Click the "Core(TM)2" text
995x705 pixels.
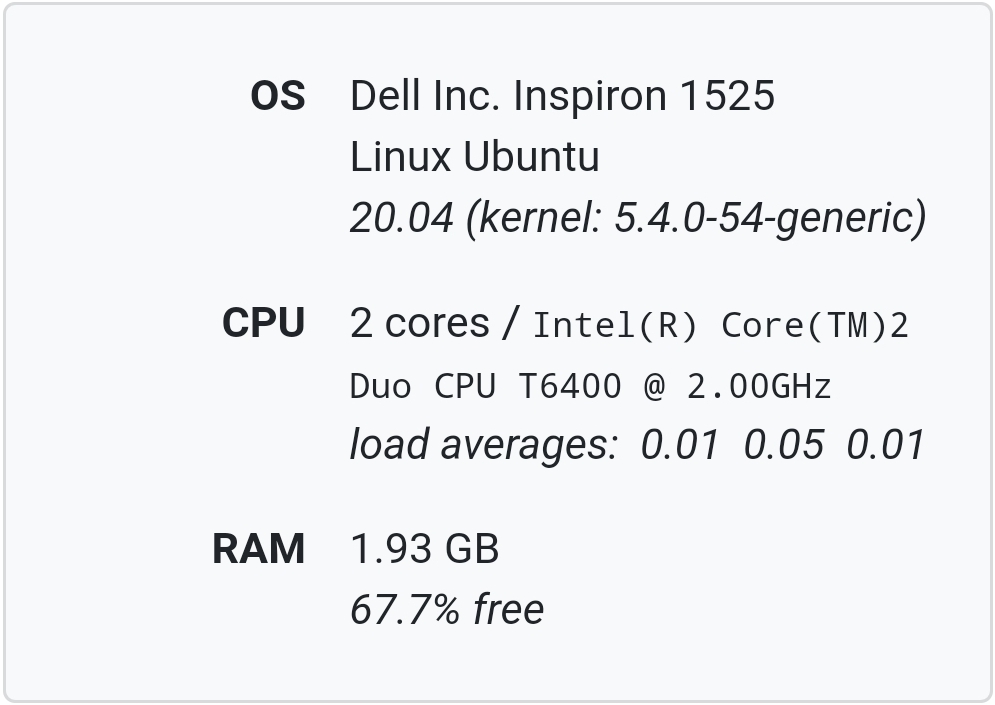pos(815,326)
